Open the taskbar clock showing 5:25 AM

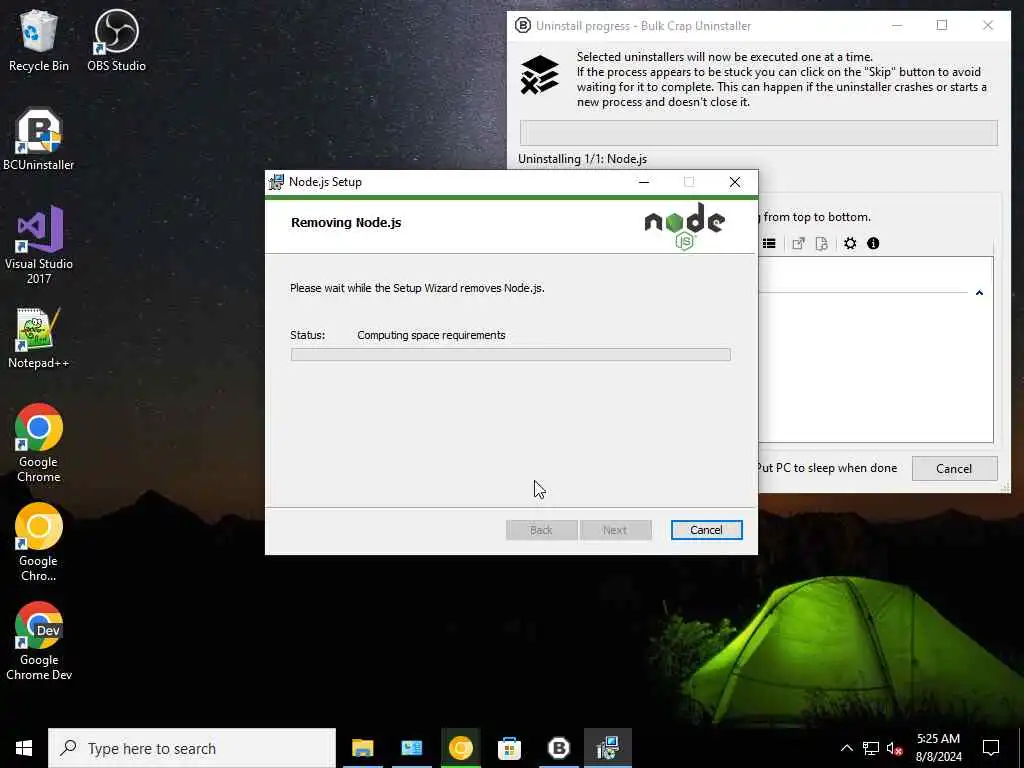pos(938,748)
